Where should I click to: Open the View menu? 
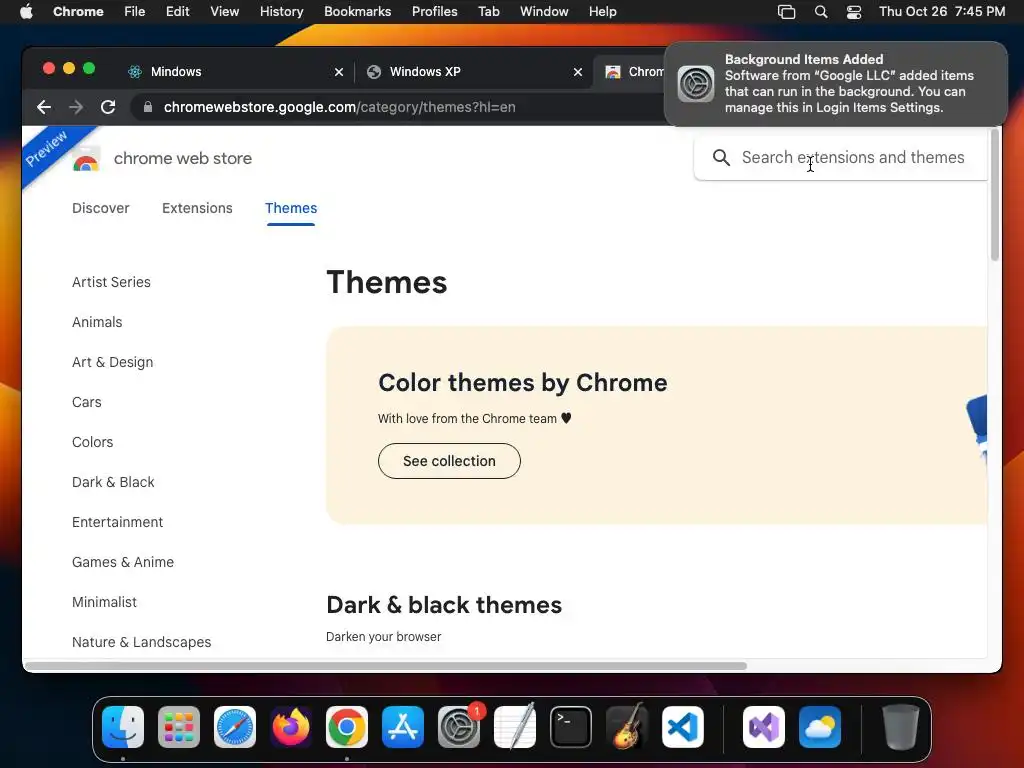click(x=225, y=12)
